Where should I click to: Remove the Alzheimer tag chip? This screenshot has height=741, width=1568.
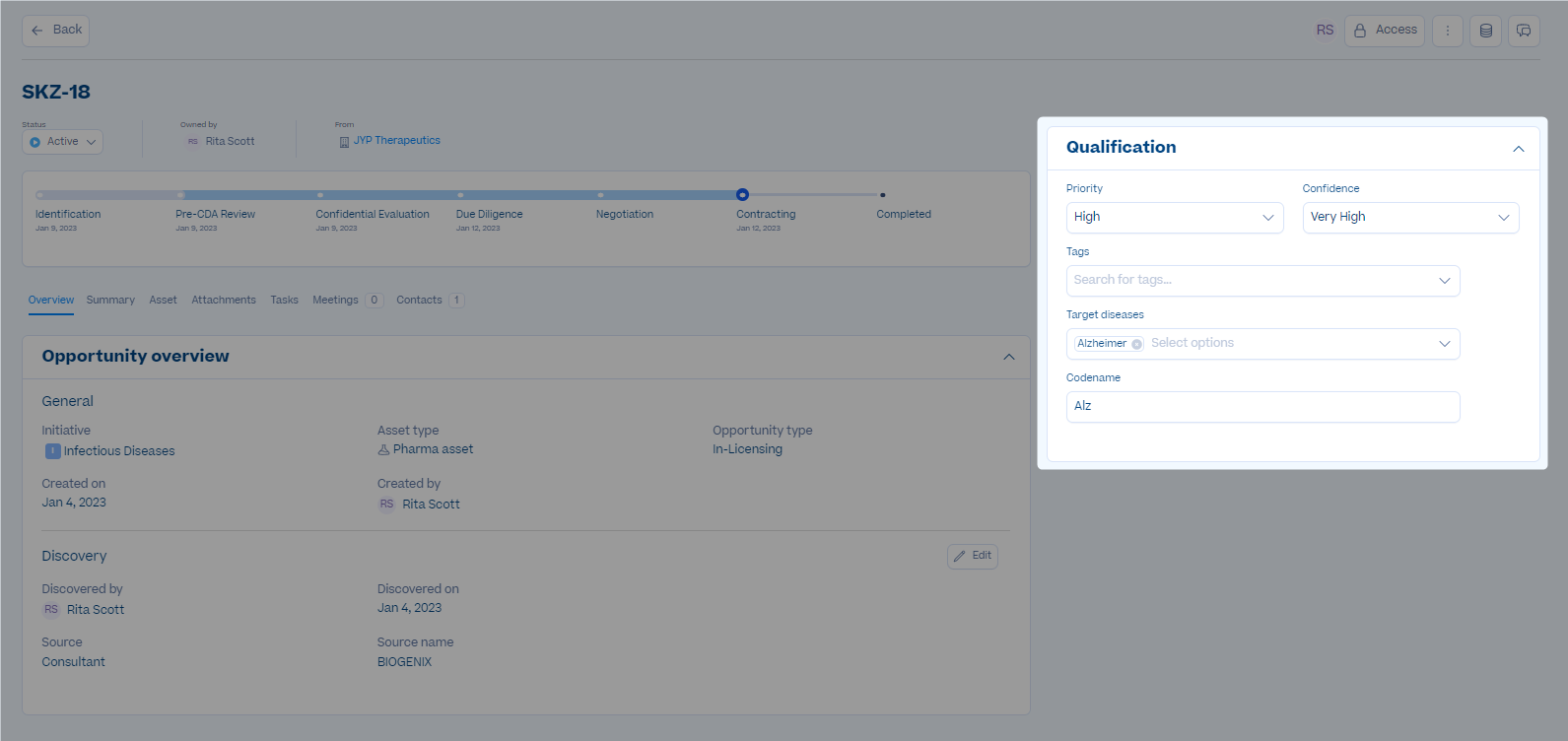pyautogui.click(x=1136, y=344)
